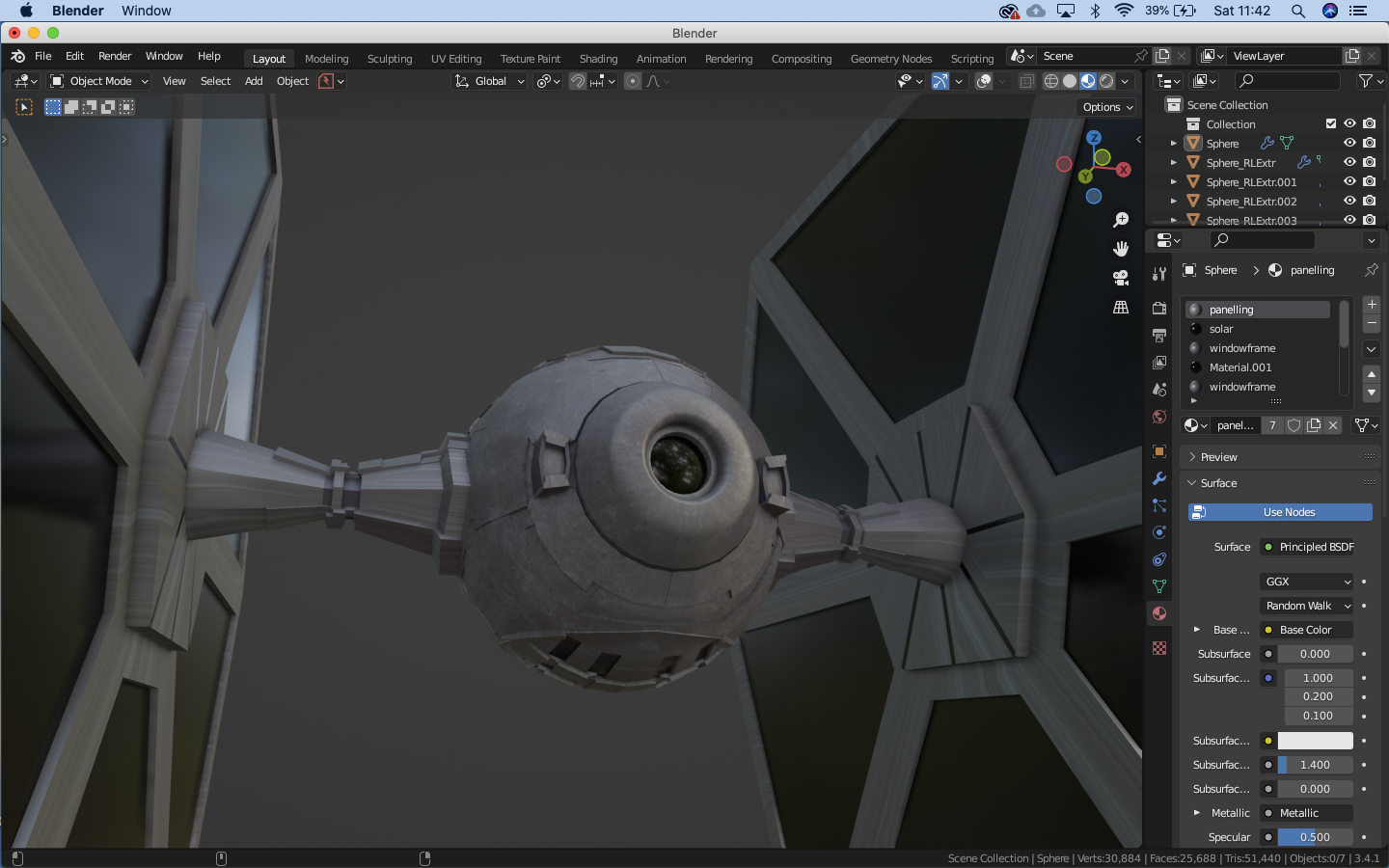This screenshot has height=868, width=1389.
Task: Select the Tool properties tab icon
Action: click(x=1159, y=275)
